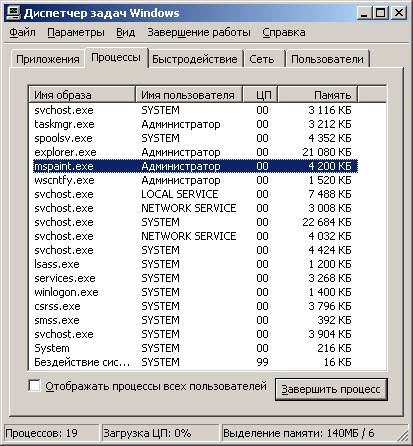Viewport: 413px width, 446px height.
Task: Sort by ЦП column header
Action: (x=260, y=95)
